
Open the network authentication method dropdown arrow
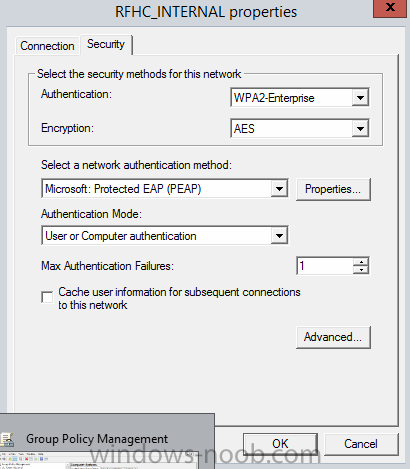pos(279,189)
